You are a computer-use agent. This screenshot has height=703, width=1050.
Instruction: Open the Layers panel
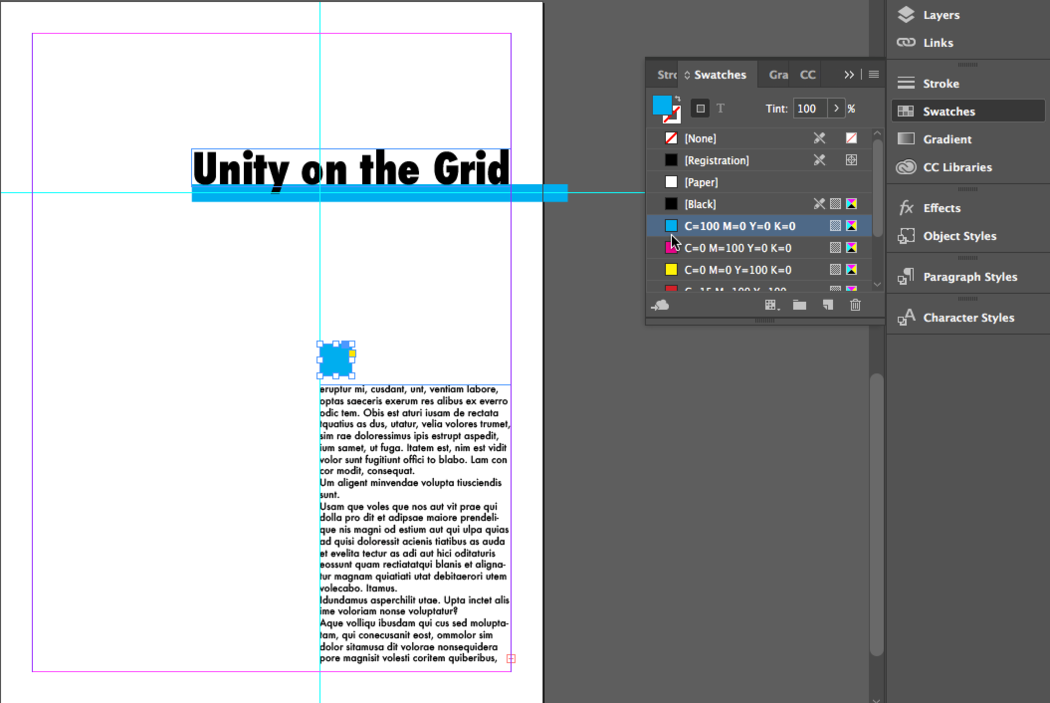(x=940, y=15)
